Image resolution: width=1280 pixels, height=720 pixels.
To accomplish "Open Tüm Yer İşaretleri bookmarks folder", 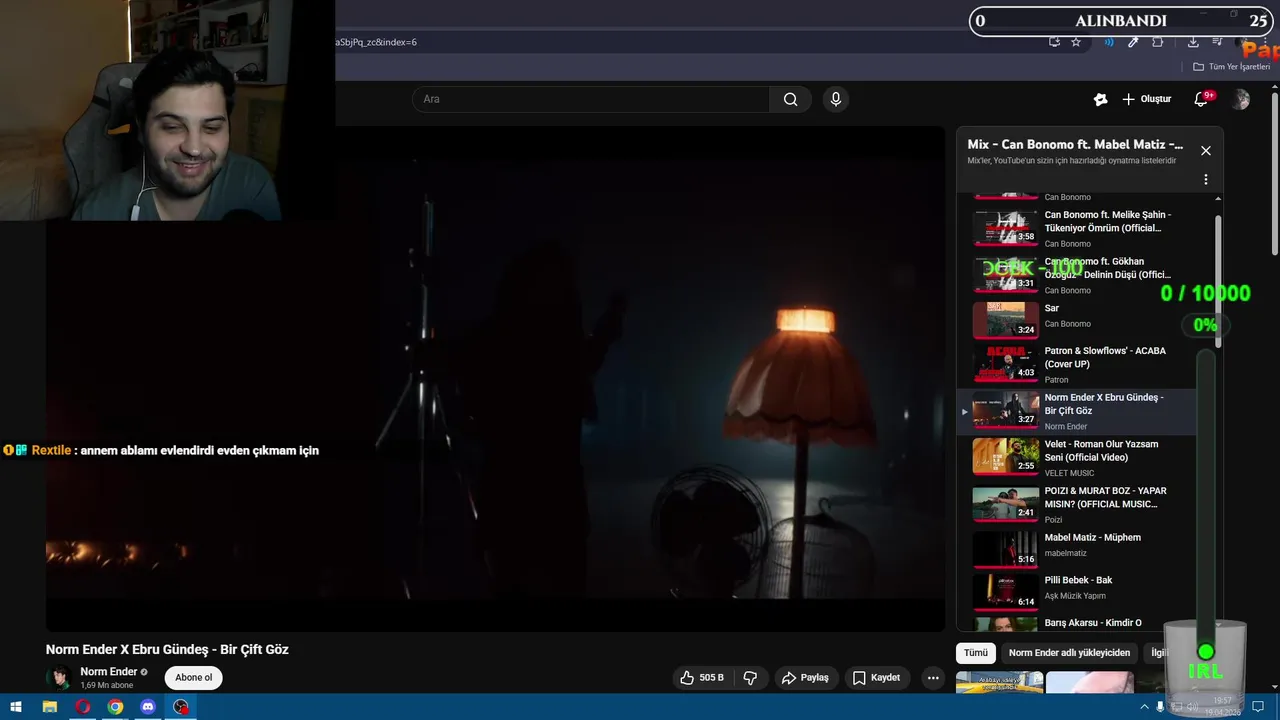I will click(1231, 67).
